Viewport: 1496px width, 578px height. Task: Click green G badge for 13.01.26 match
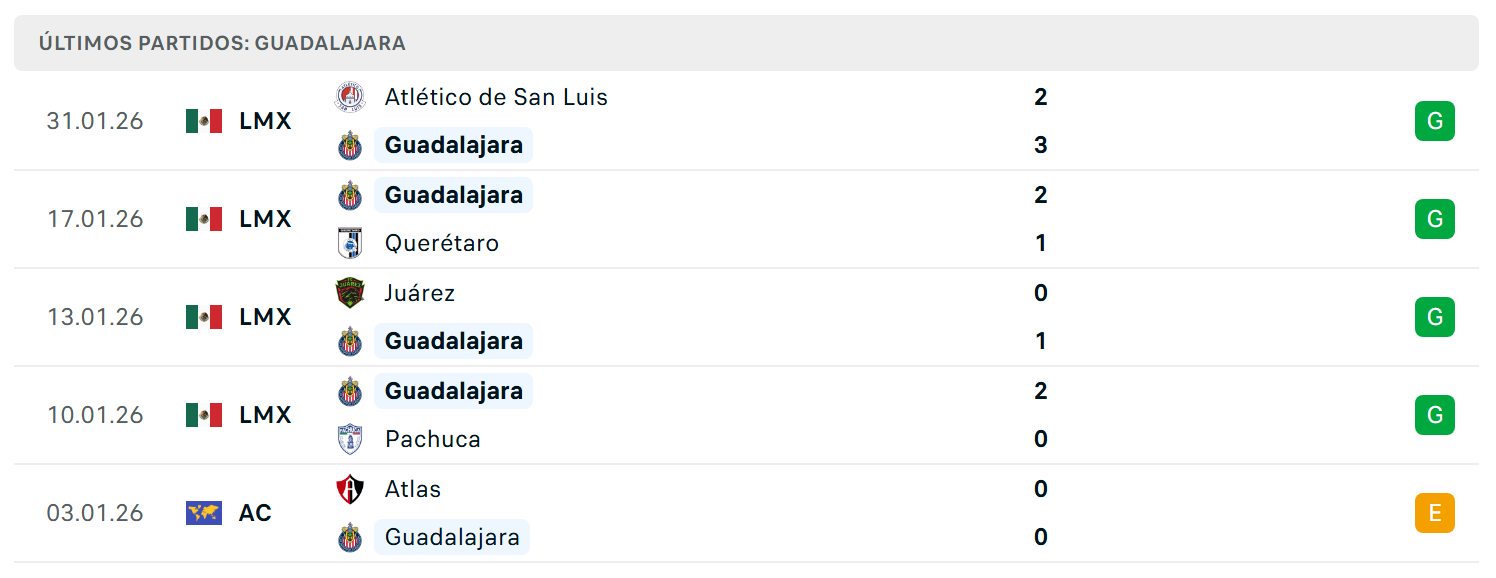(1435, 317)
